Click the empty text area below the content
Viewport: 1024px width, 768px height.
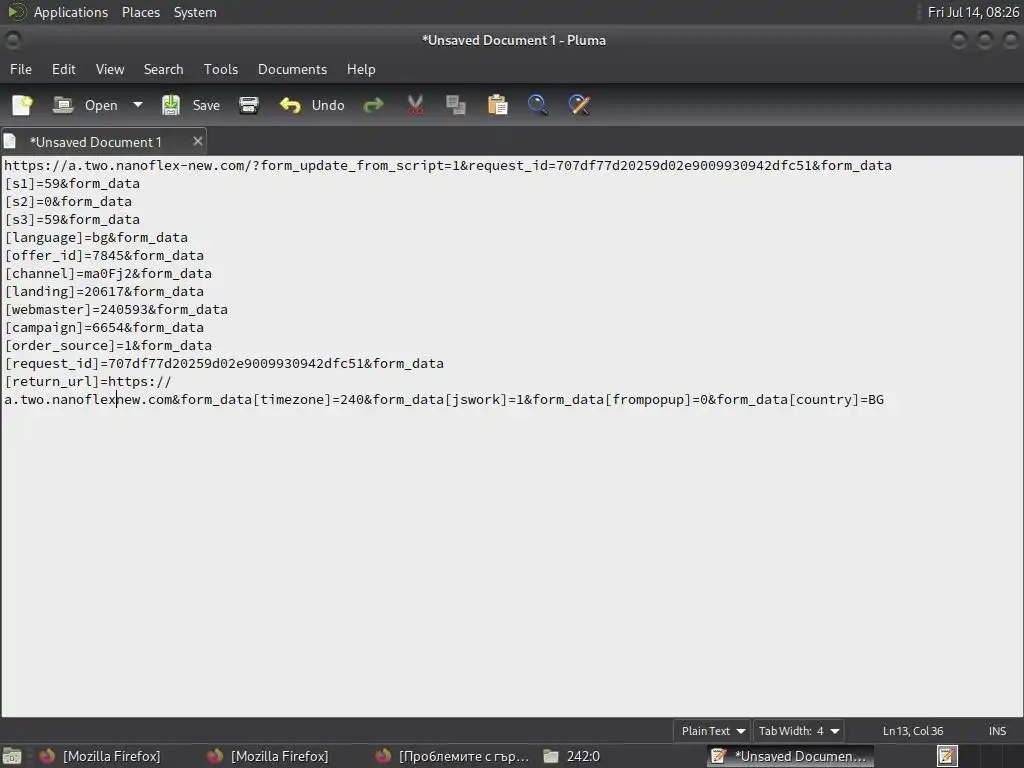pyautogui.click(x=512, y=562)
